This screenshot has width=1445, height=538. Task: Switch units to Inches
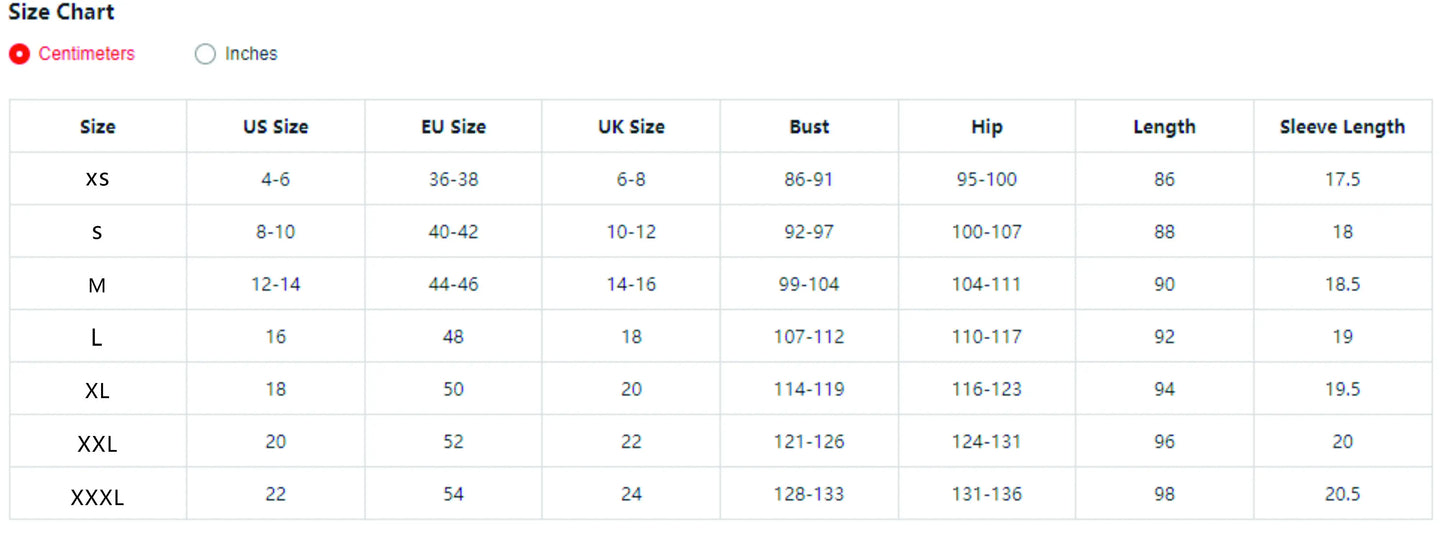[x=205, y=54]
